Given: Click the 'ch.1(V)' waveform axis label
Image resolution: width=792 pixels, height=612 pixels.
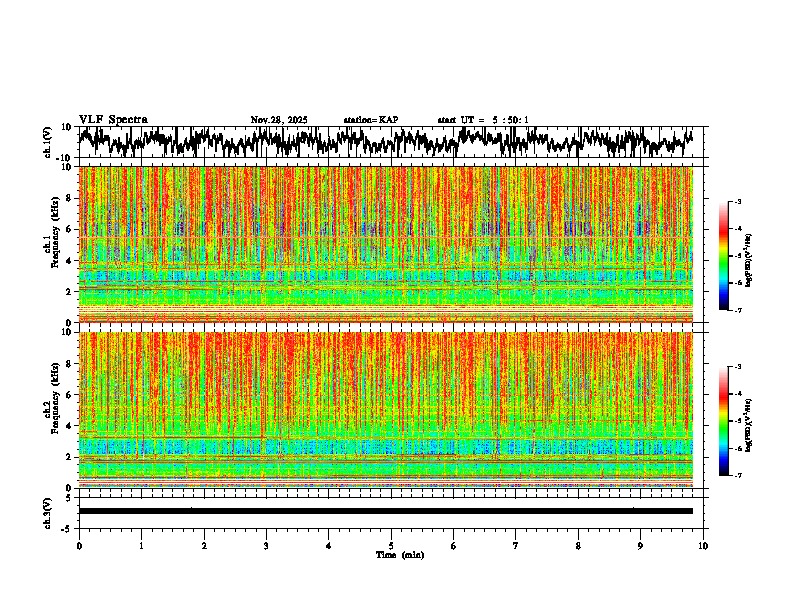Looking at the screenshot, I should [48, 142].
